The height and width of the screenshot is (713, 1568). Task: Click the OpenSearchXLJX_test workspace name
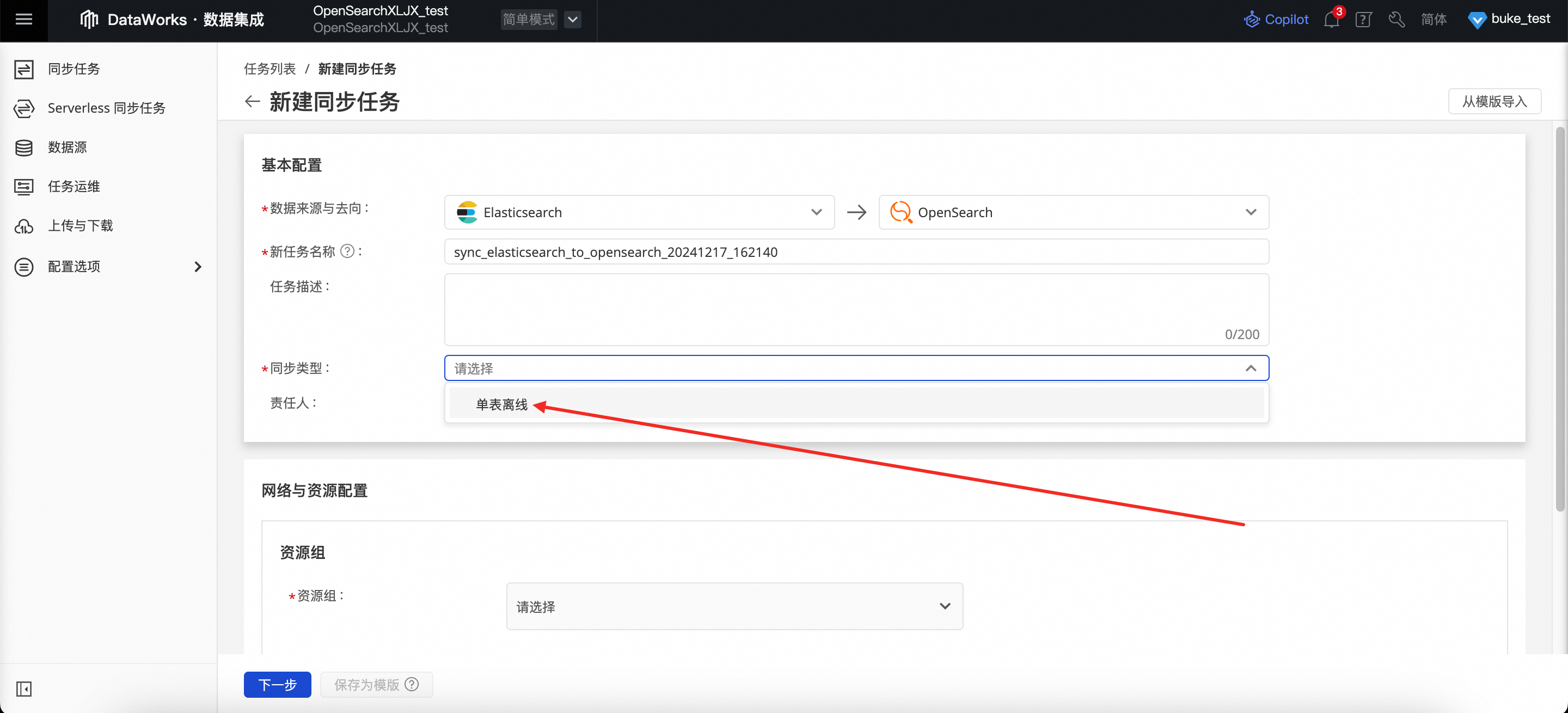pos(381,11)
